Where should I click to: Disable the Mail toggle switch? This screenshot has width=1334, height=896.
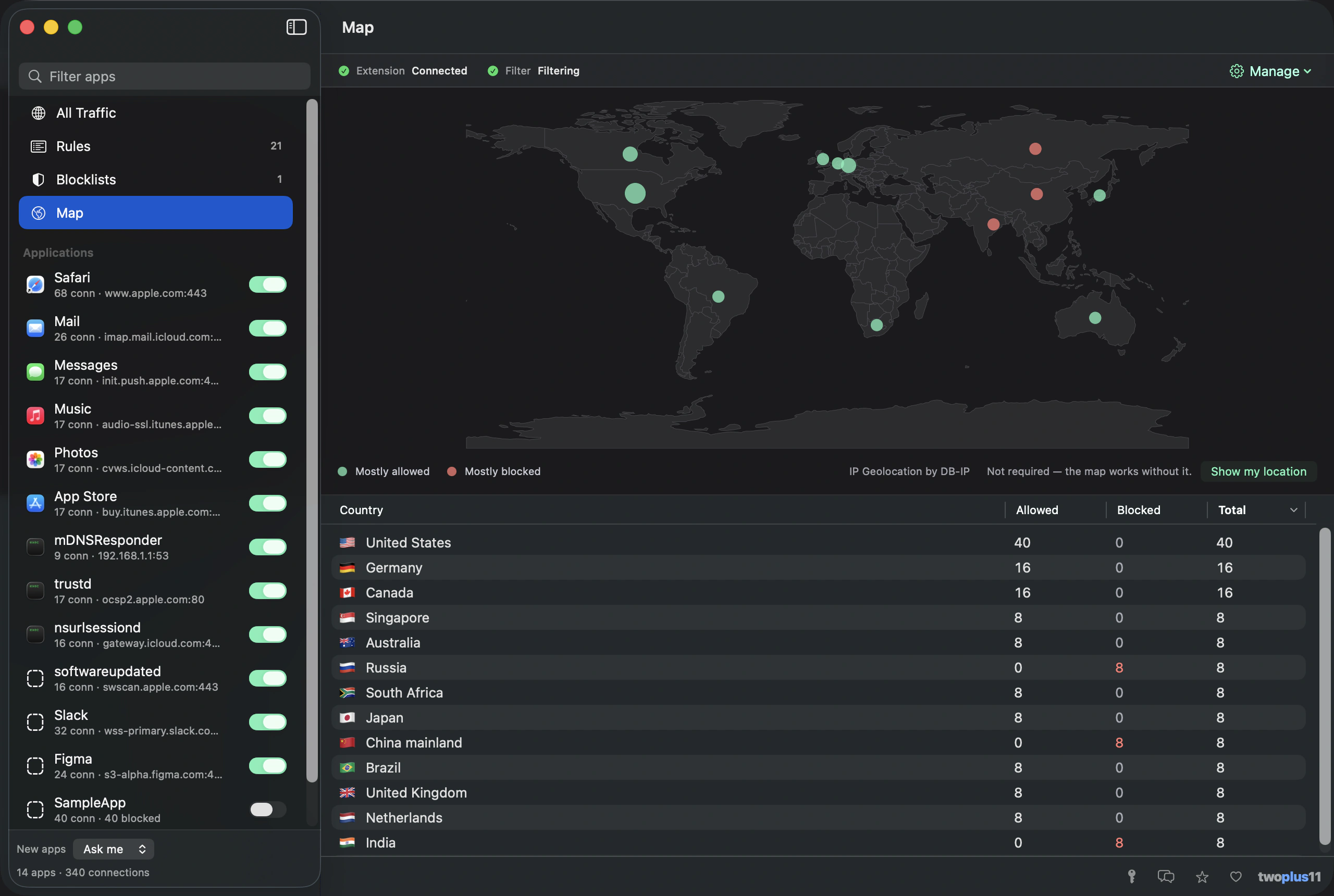(267, 328)
